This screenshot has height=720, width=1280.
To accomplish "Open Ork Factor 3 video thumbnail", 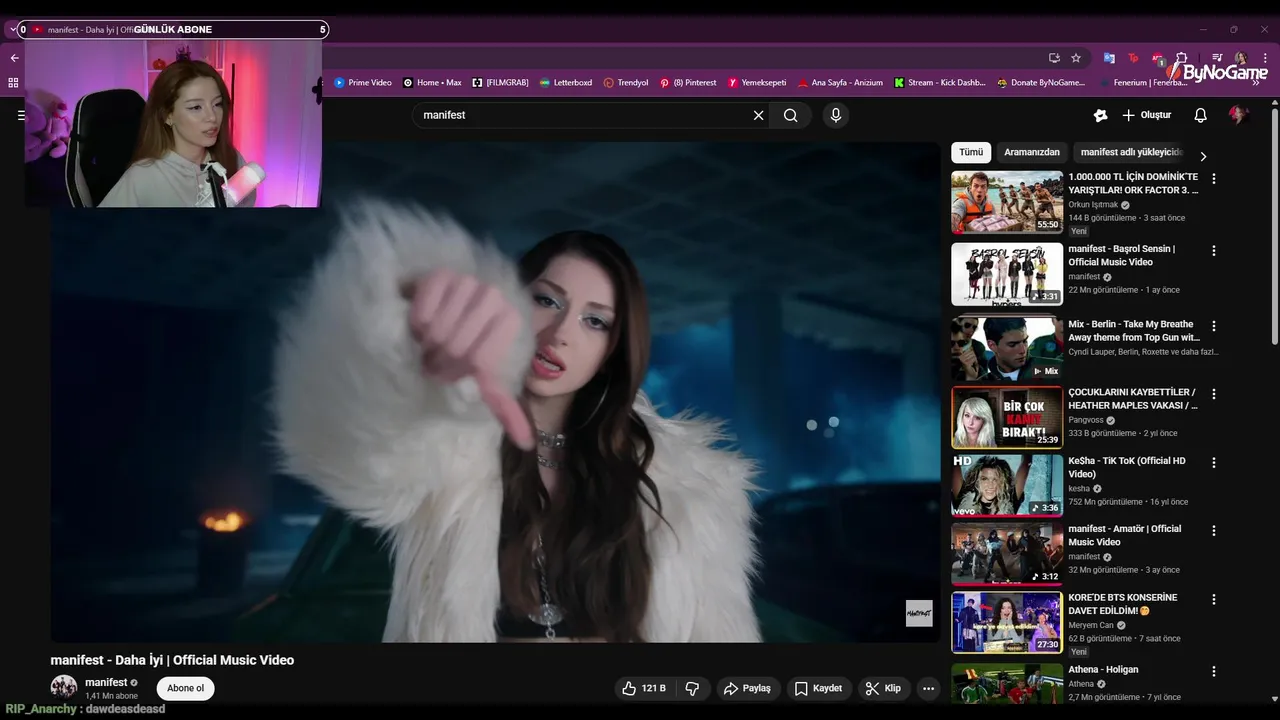I will (x=1007, y=202).
